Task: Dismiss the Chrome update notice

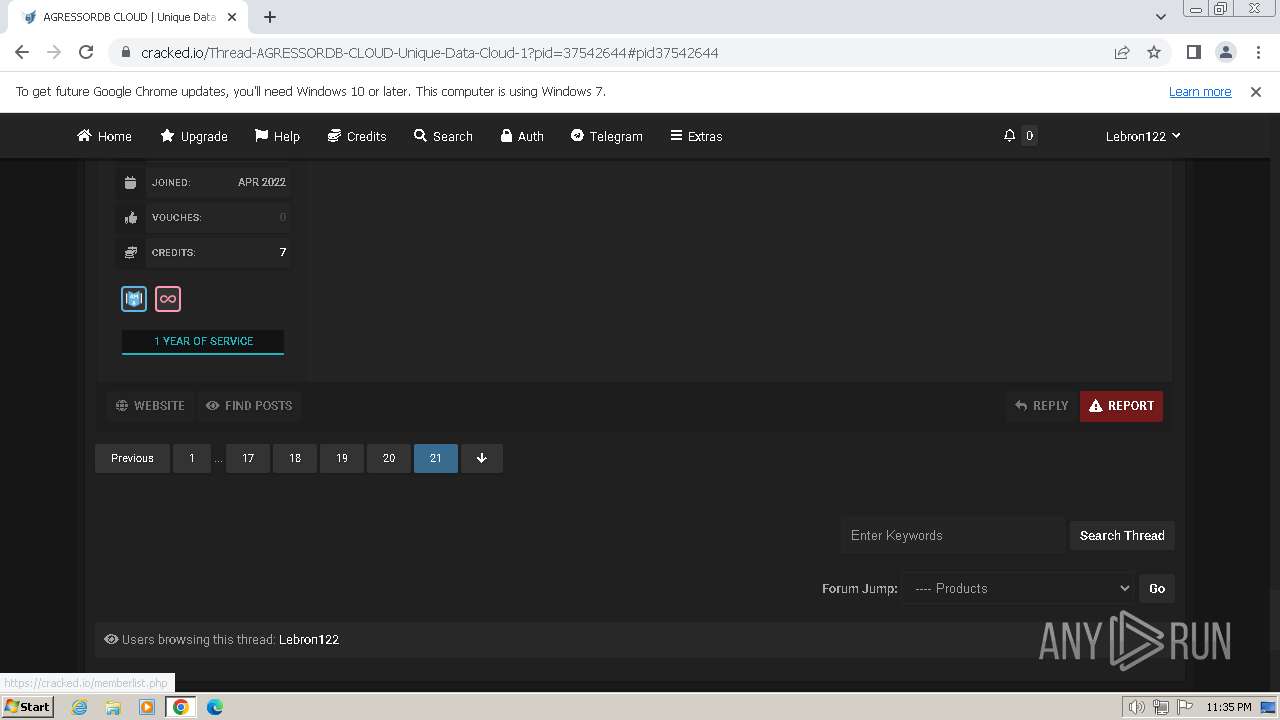Action: tap(1256, 92)
